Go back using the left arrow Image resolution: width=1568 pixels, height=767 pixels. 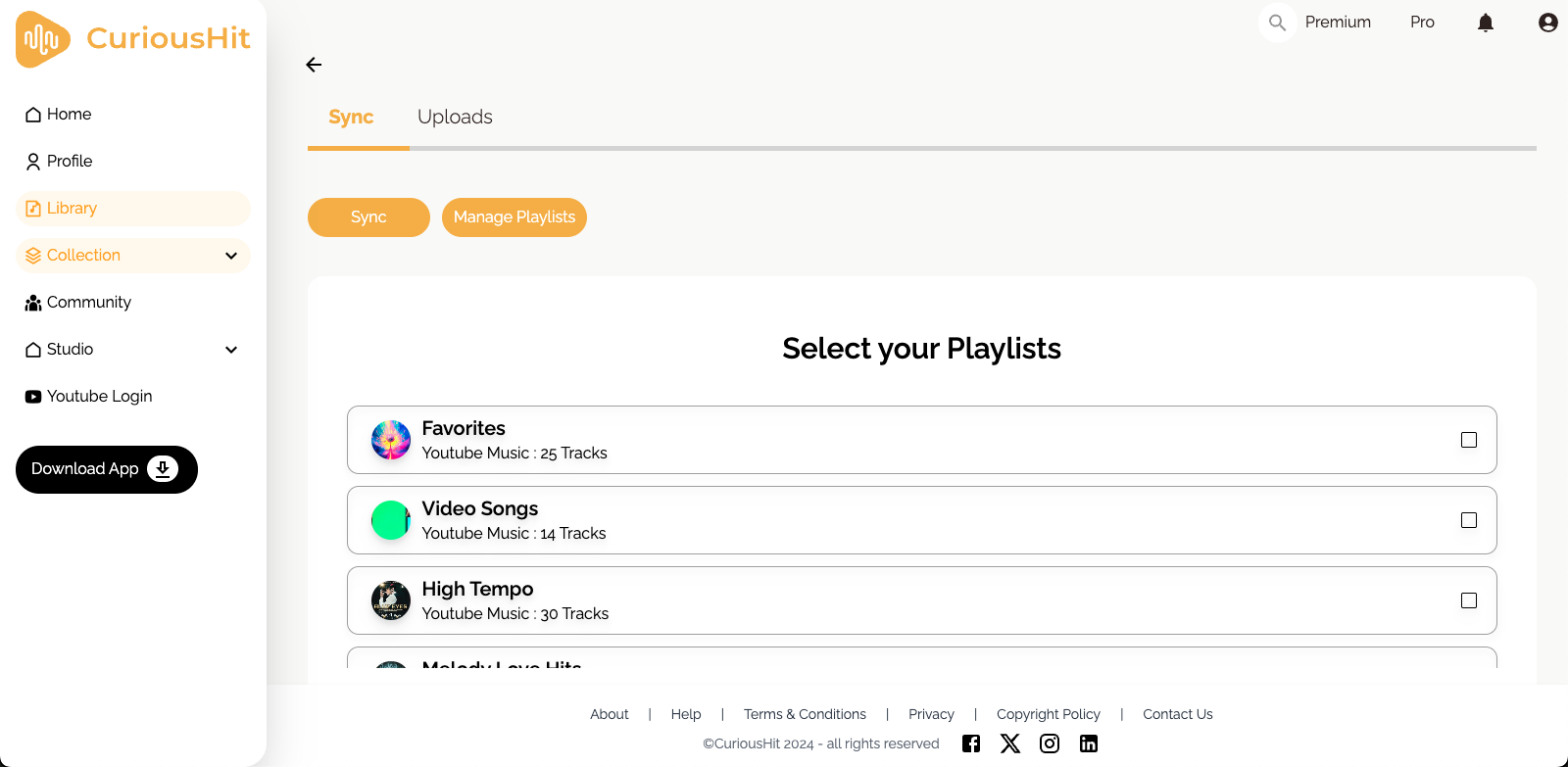(x=314, y=65)
